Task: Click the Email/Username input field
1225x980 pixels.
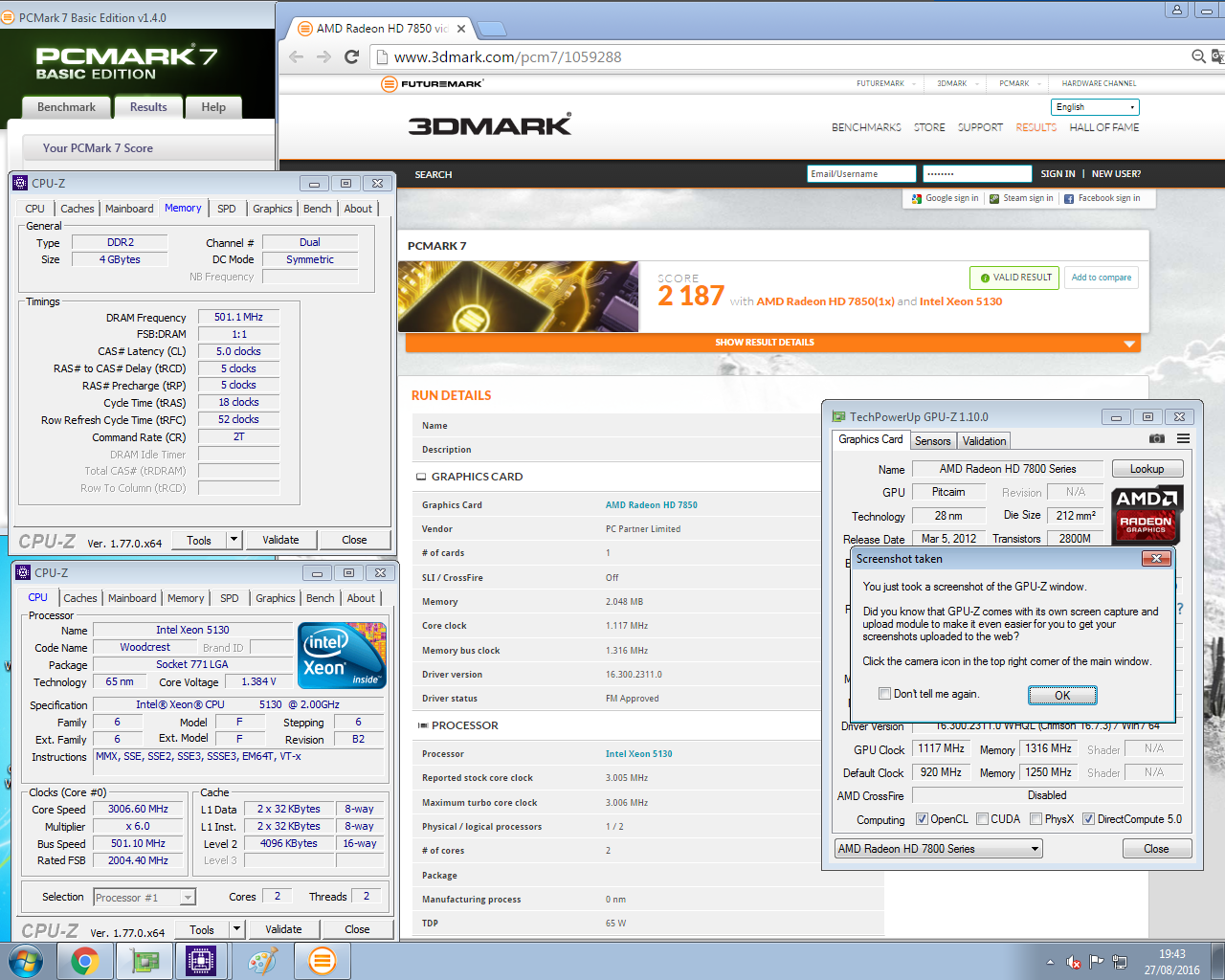Action: (861, 174)
